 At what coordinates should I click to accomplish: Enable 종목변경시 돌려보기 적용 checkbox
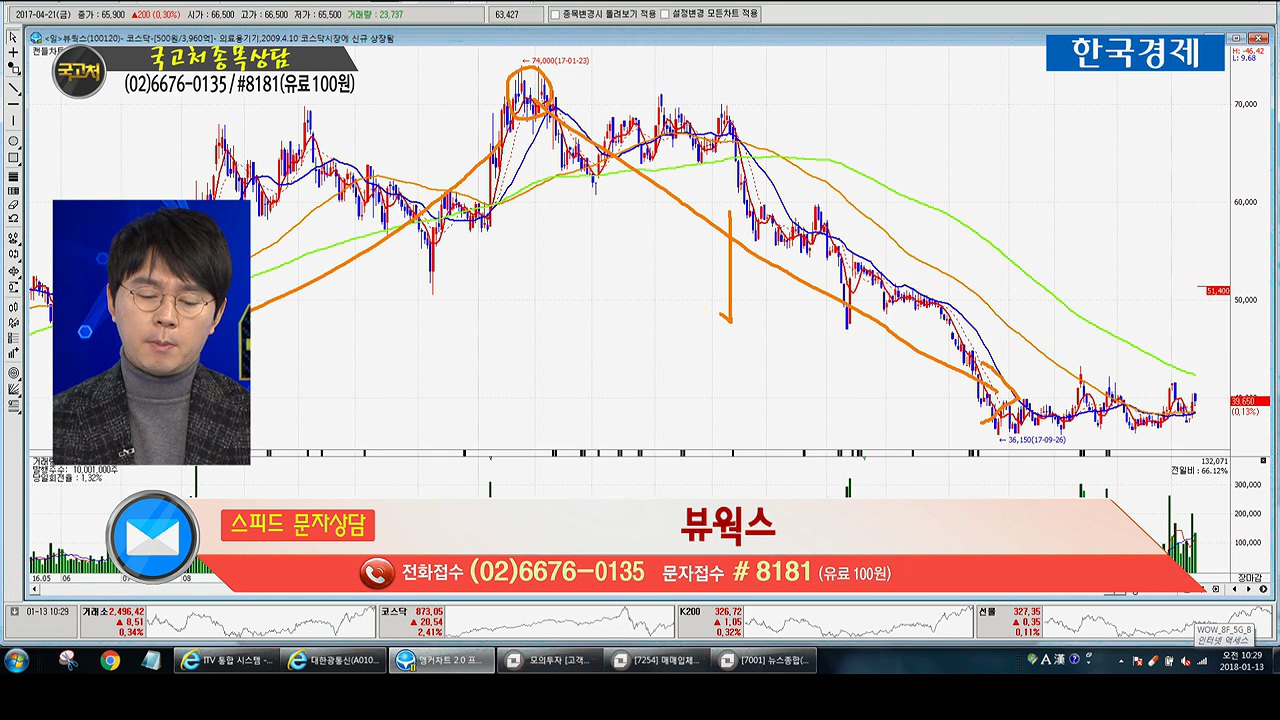pos(556,15)
